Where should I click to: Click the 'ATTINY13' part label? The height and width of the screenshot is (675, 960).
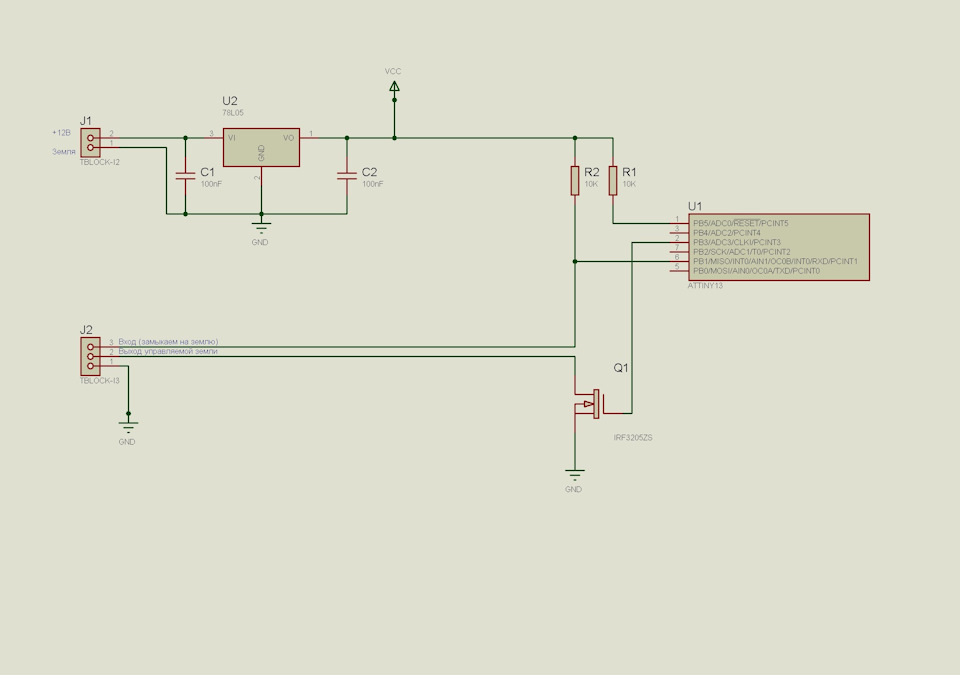click(705, 286)
